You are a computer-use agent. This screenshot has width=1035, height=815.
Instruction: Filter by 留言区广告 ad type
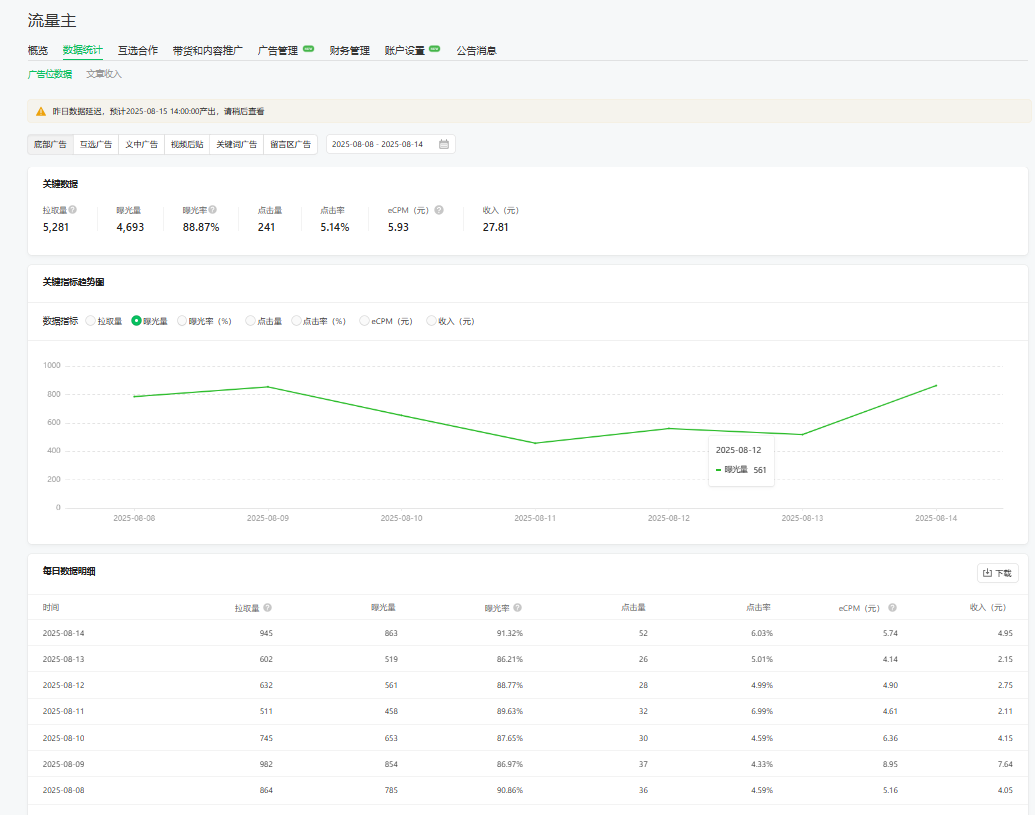290,145
